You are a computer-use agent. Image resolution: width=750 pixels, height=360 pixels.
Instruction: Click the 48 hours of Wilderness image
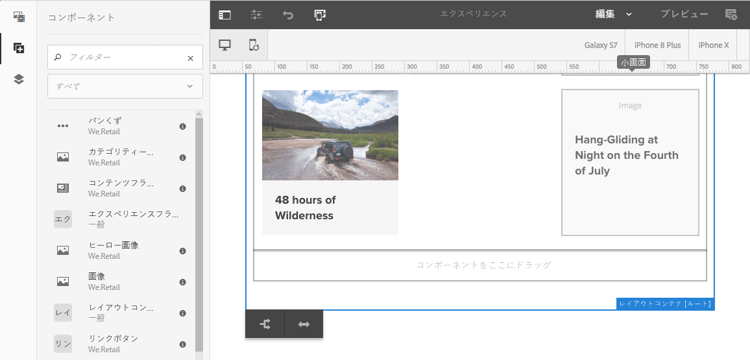330,135
